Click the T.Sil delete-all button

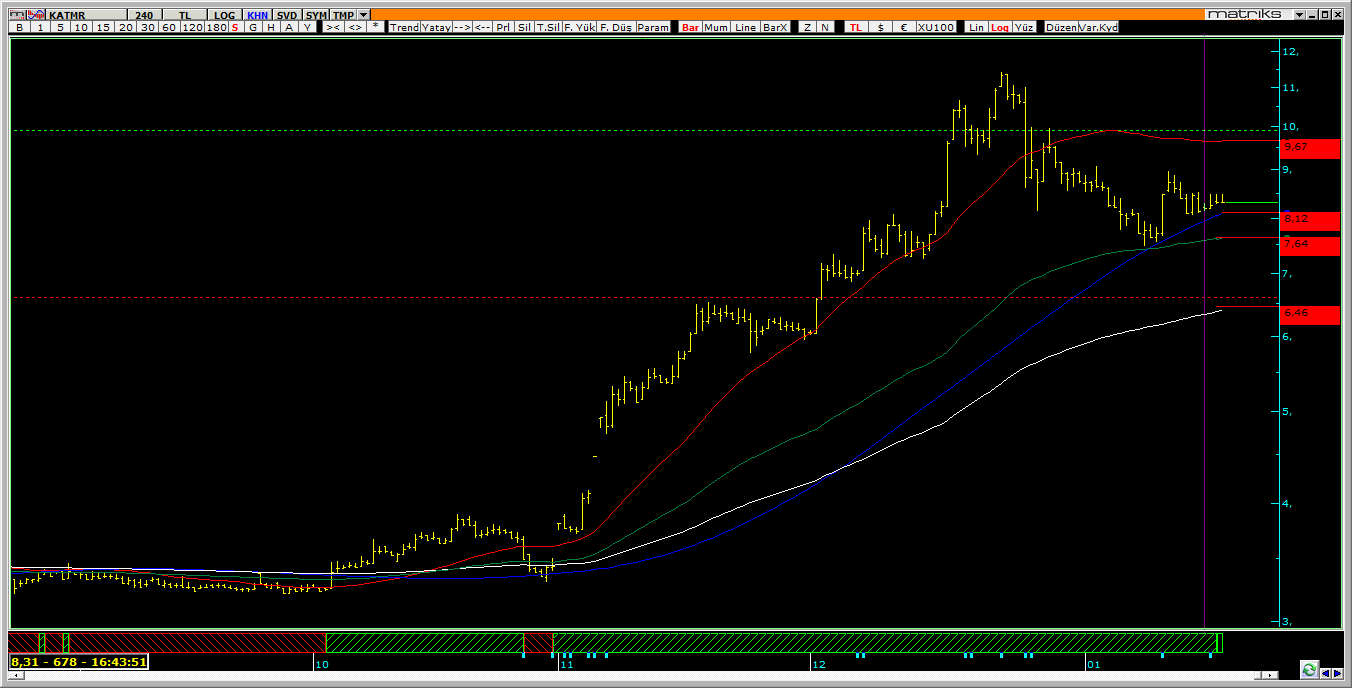click(548, 28)
